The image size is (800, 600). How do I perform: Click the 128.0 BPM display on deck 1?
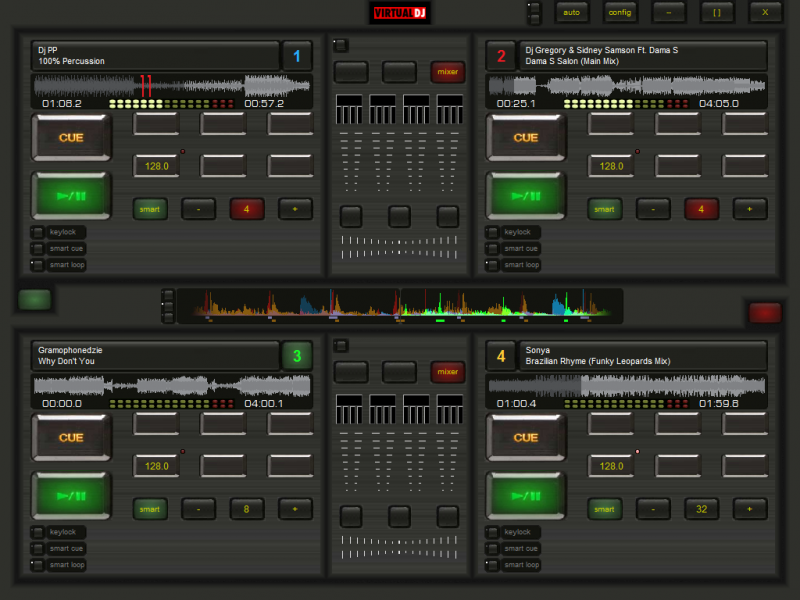tap(157, 166)
